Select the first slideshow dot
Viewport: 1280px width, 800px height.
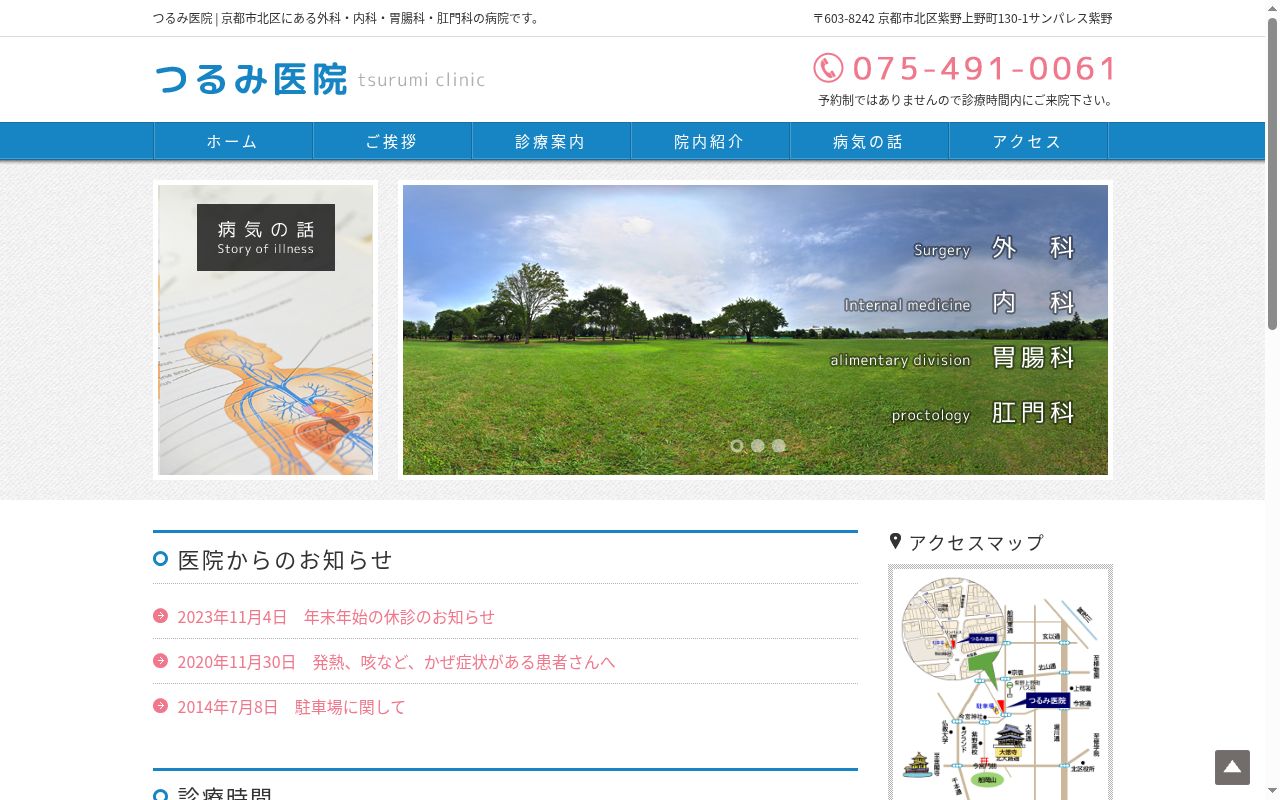[737, 446]
